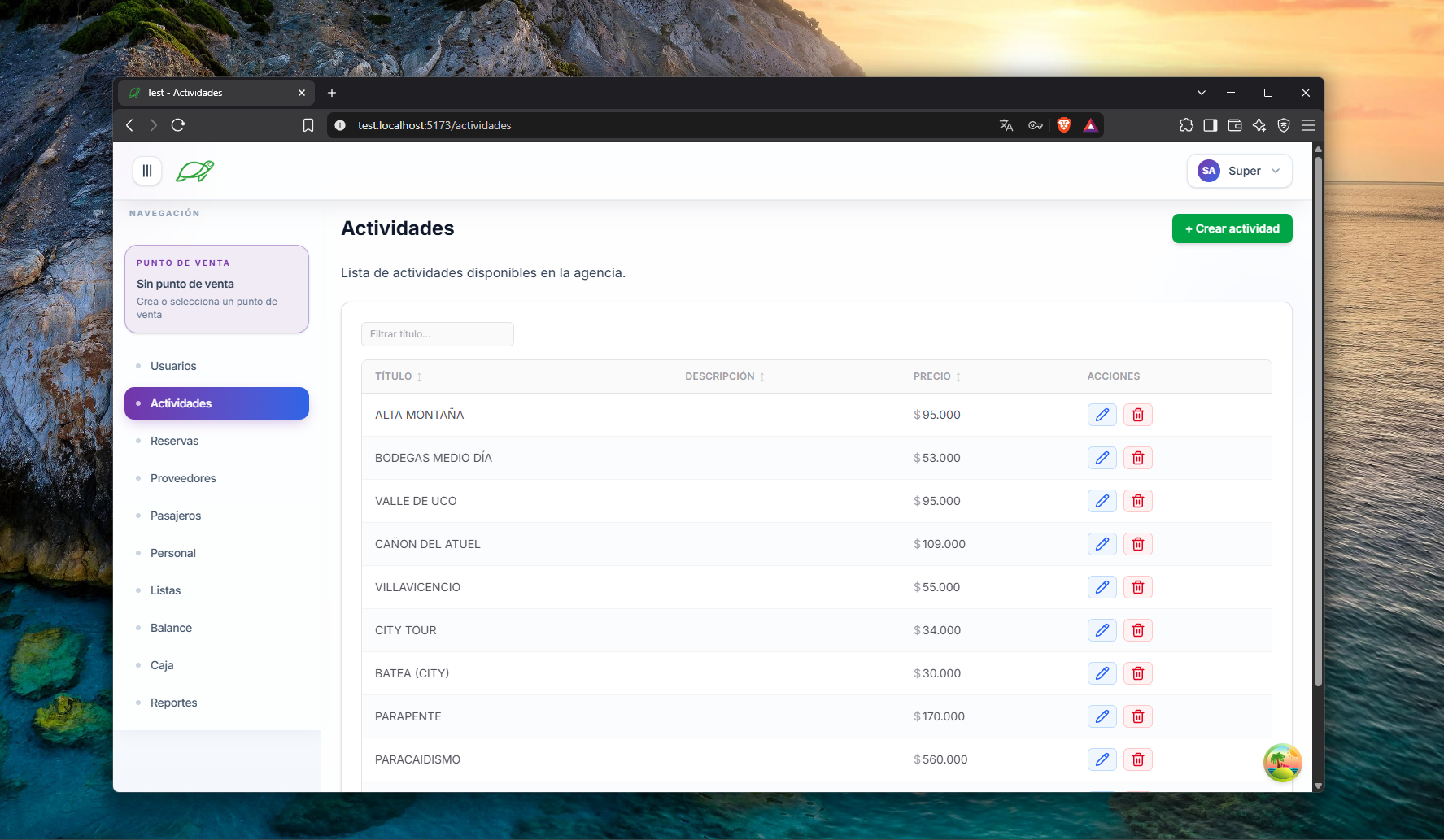Open a new browser tab
Viewport: 1444px width, 840px height.
332,93
